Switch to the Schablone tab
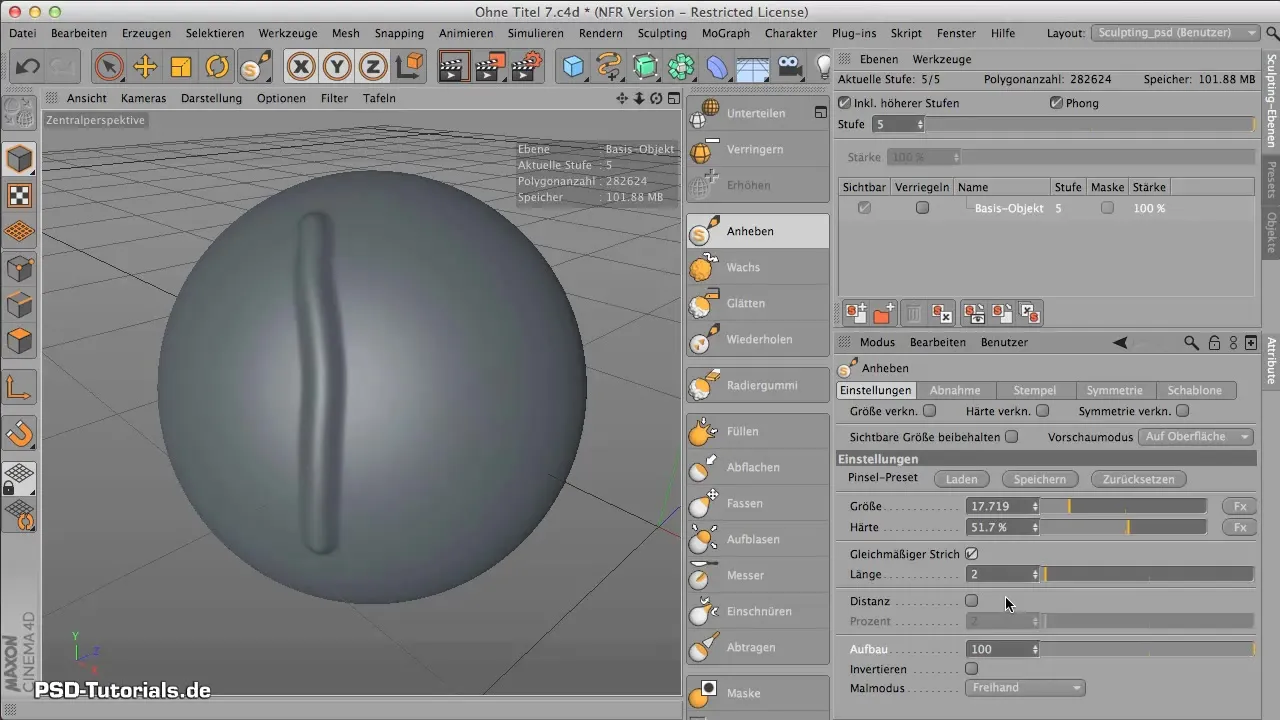The height and width of the screenshot is (720, 1280). click(x=1195, y=390)
